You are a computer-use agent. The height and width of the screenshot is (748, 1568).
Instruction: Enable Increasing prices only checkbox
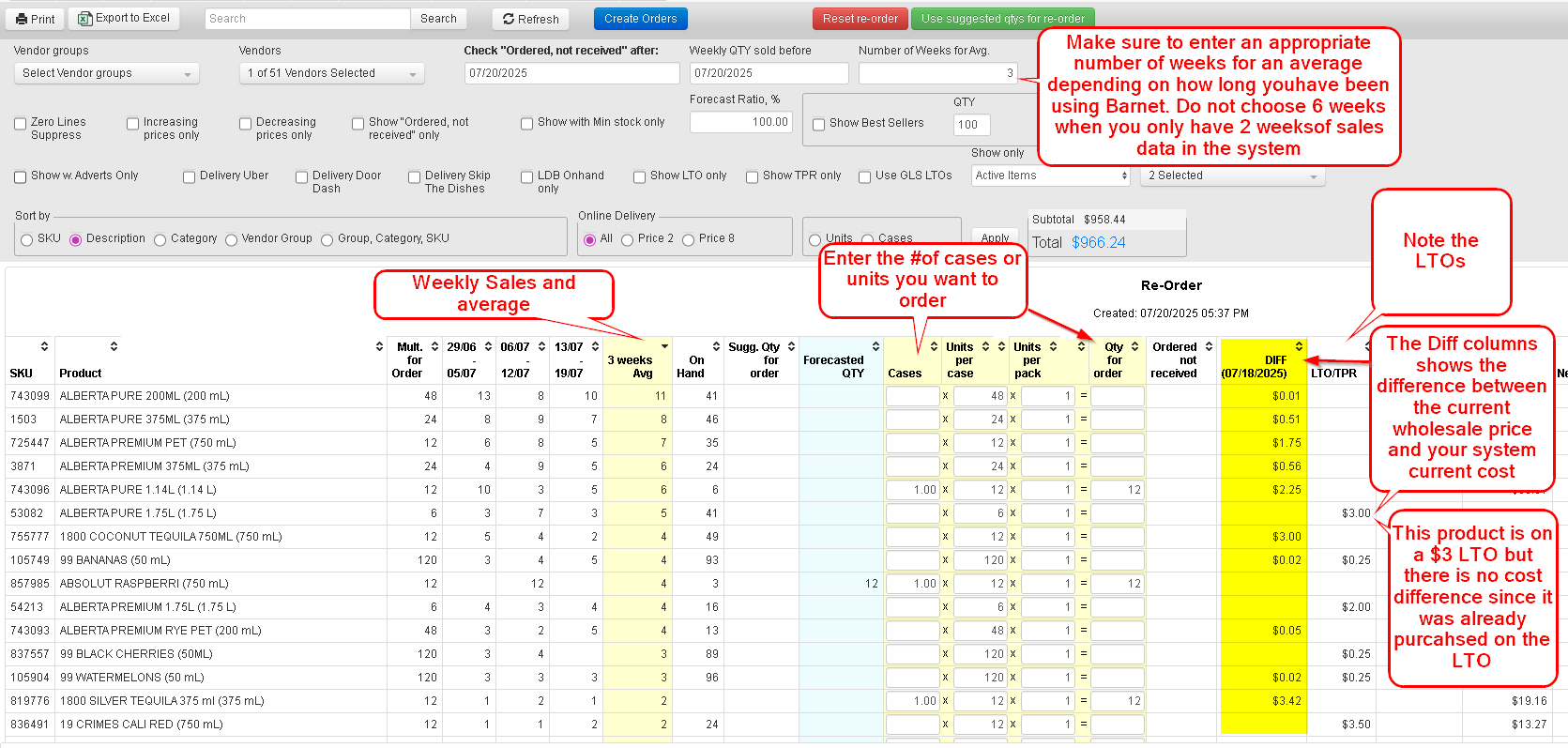pyautogui.click(x=132, y=123)
